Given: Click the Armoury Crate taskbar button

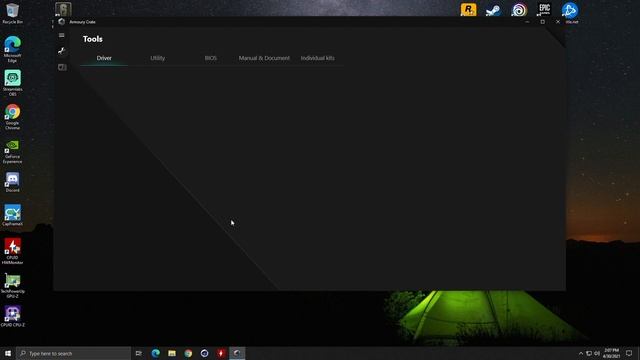Looking at the screenshot, I should [x=237, y=353].
